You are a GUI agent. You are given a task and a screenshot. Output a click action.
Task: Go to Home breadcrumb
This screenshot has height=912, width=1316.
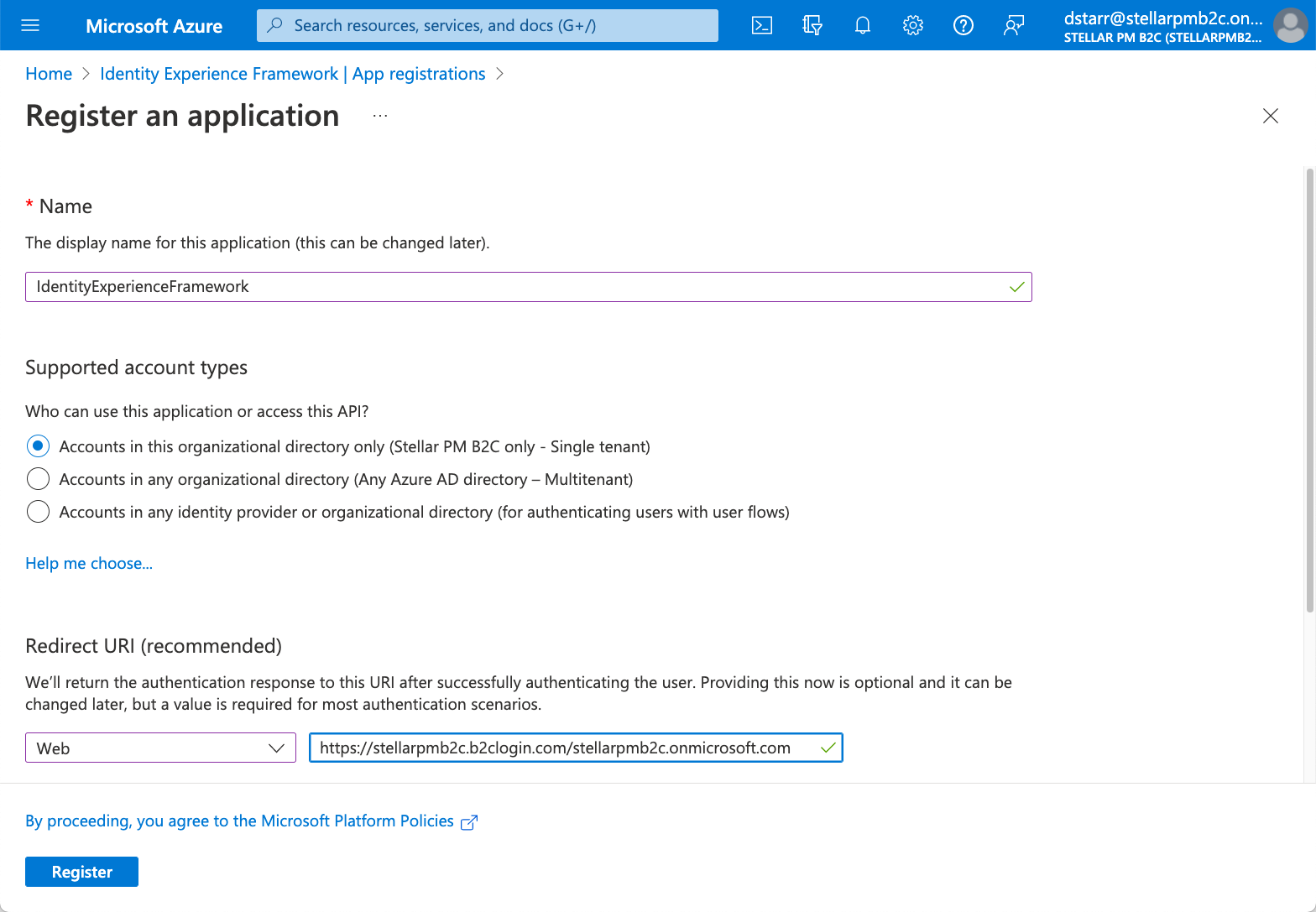pyautogui.click(x=49, y=74)
